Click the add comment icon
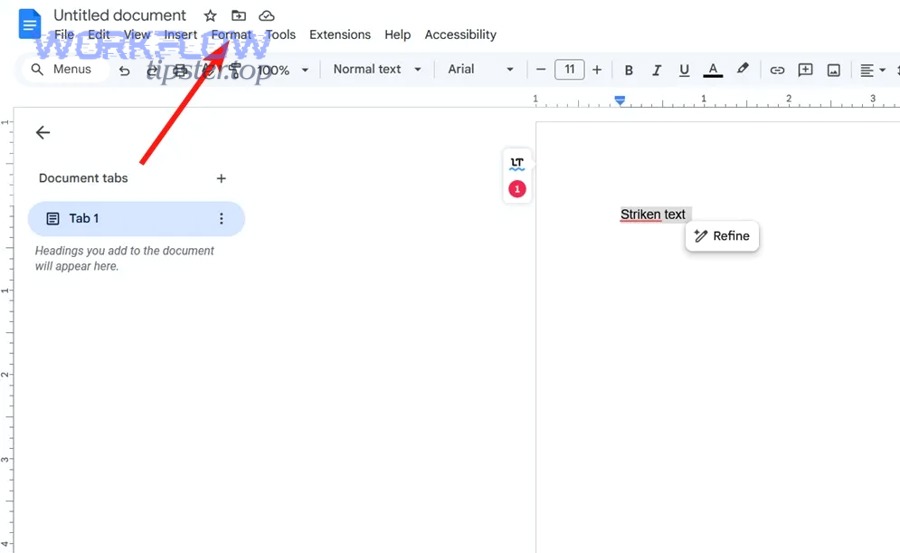Viewport: 900px width, 553px height. (x=805, y=70)
